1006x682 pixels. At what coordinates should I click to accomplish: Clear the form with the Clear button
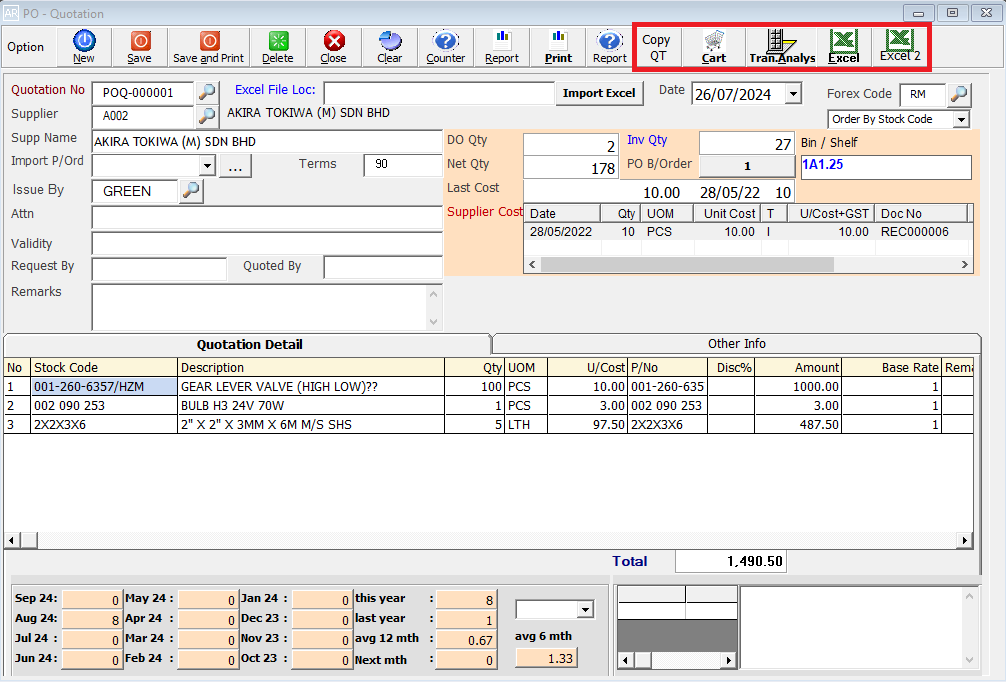pos(389,47)
